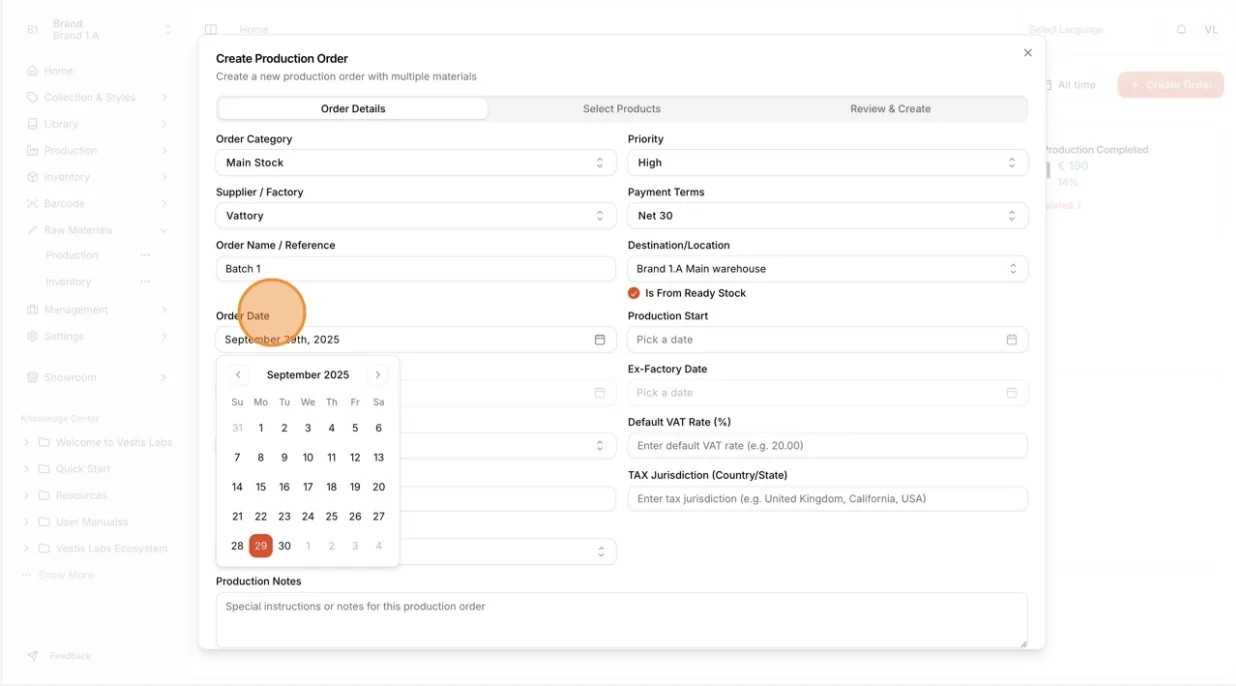The image size is (1236, 686).
Task: Click the Home breadcrumb
Action: point(254,30)
